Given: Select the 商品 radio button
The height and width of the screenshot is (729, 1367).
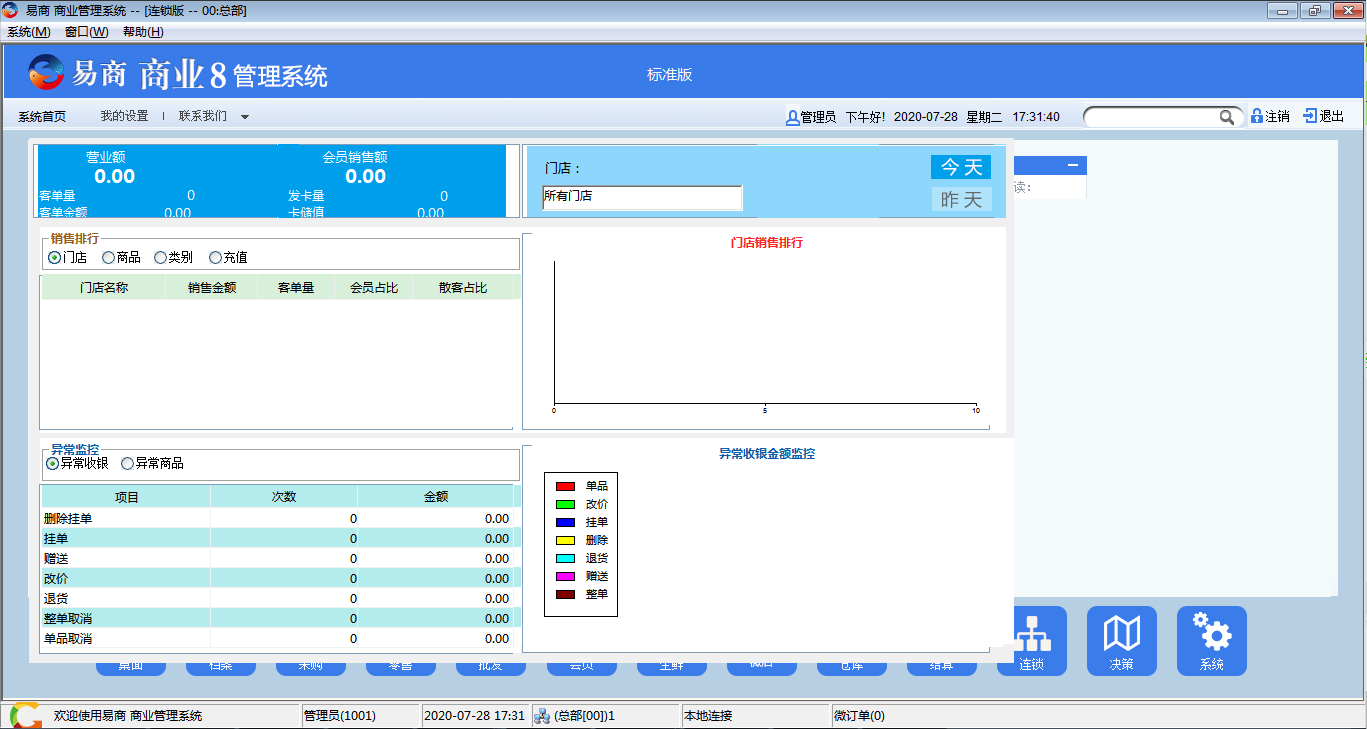Looking at the screenshot, I should click(108, 257).
